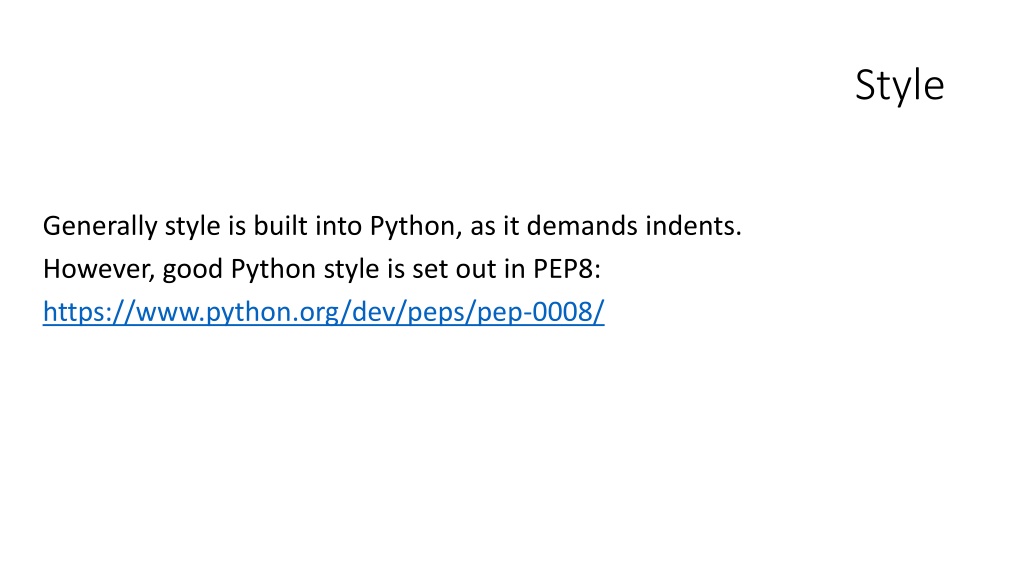
Task: Click the "pep-0008" segment of the URL
Action: tap(534, 312)
